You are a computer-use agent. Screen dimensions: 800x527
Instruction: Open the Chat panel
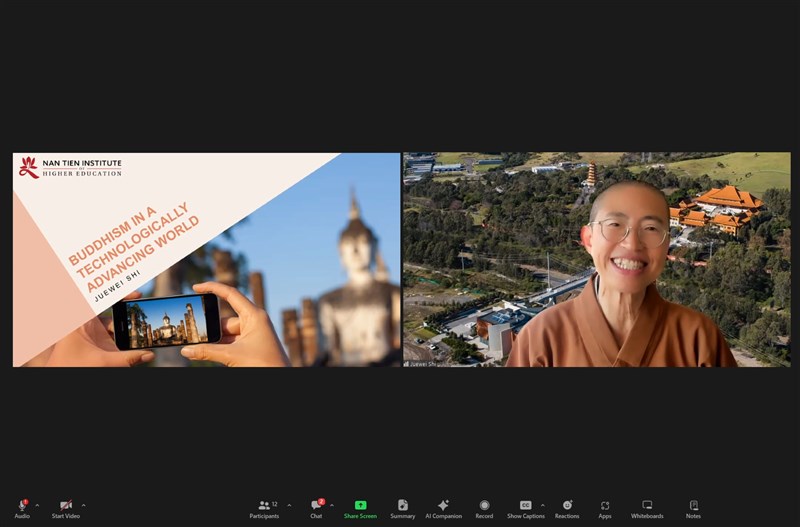[x=316, y=506]
